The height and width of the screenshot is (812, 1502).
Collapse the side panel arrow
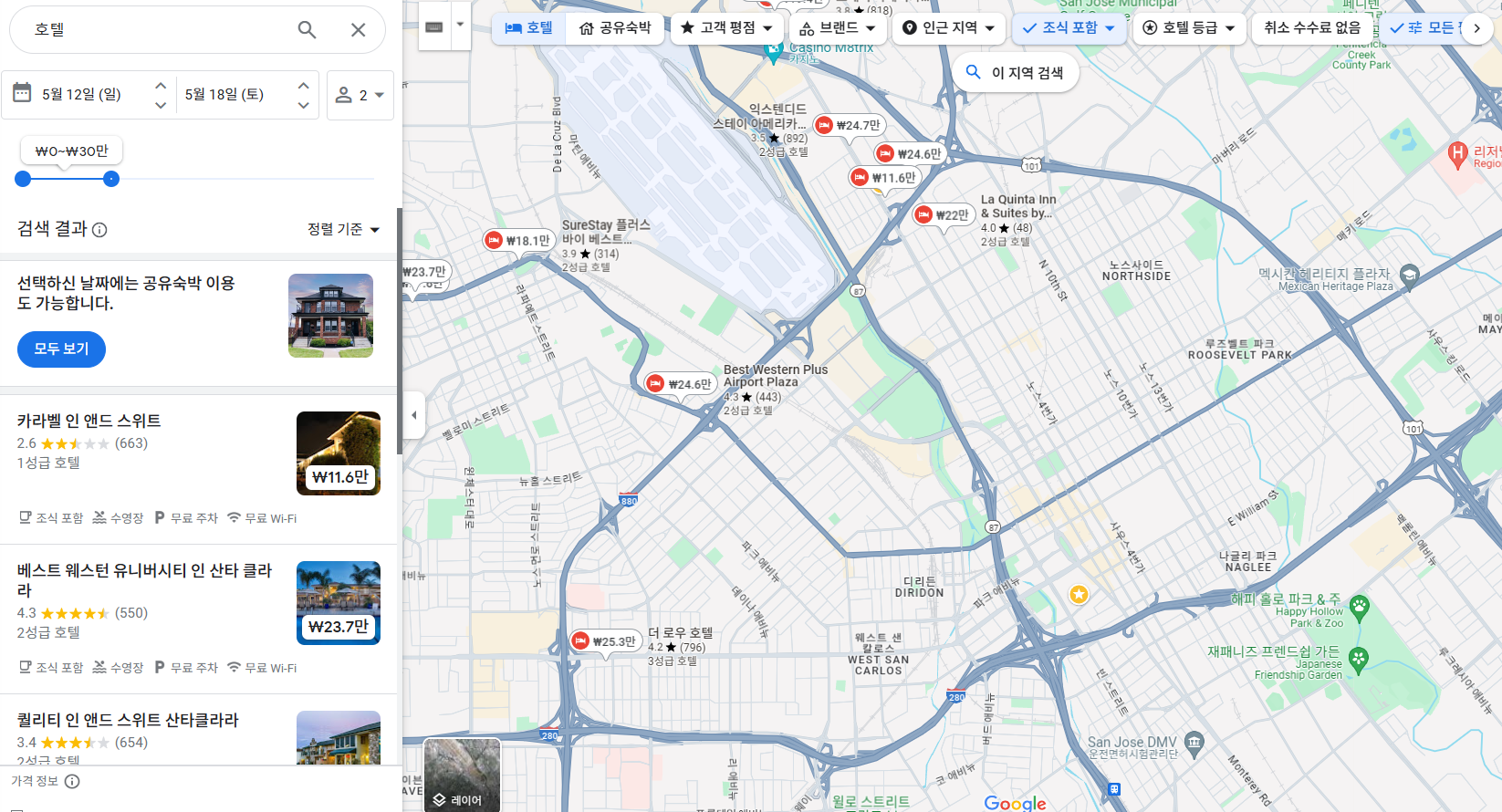414,415
